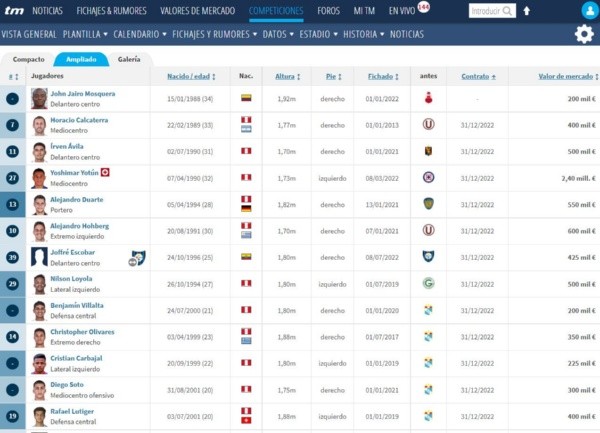Open the Mi TM menu
600x433 pixels.
pos(364,11)
